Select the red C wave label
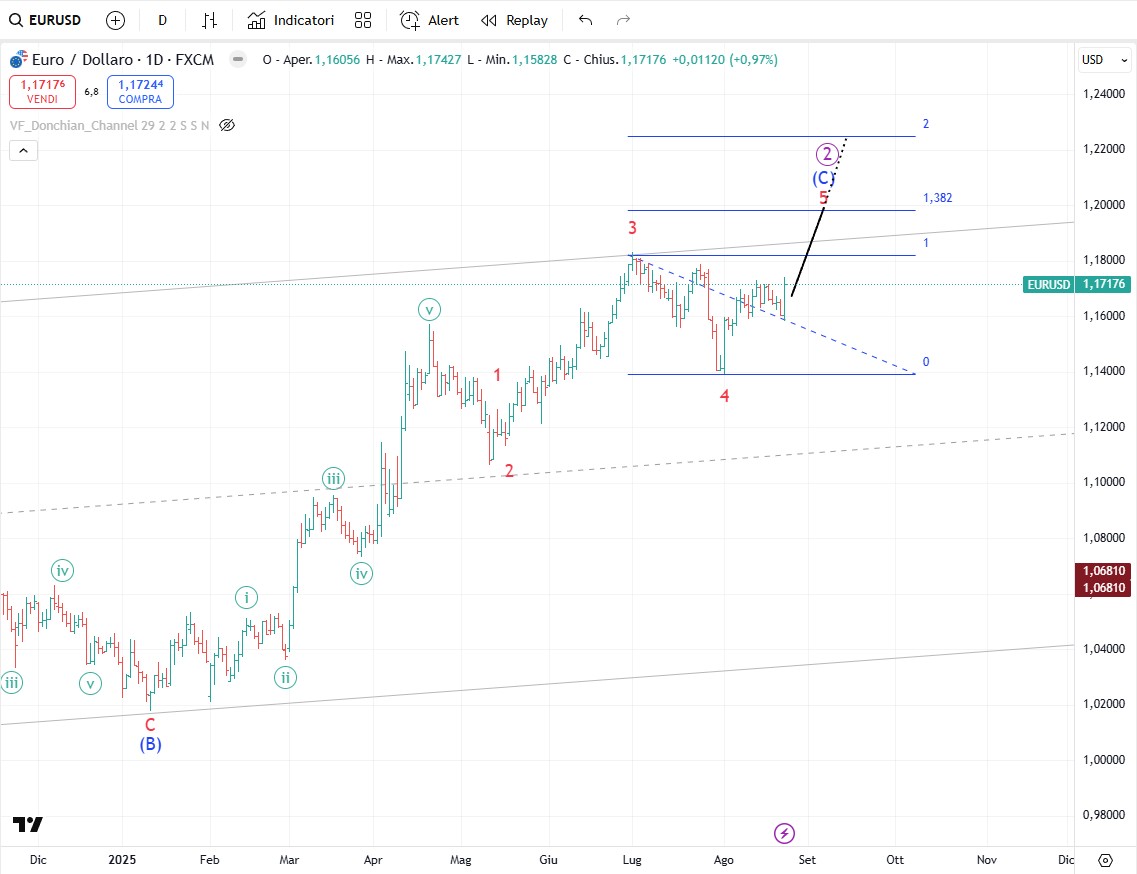Image resolution: width=1137 pixels, height=874 pixels. (x=150, y=725)
